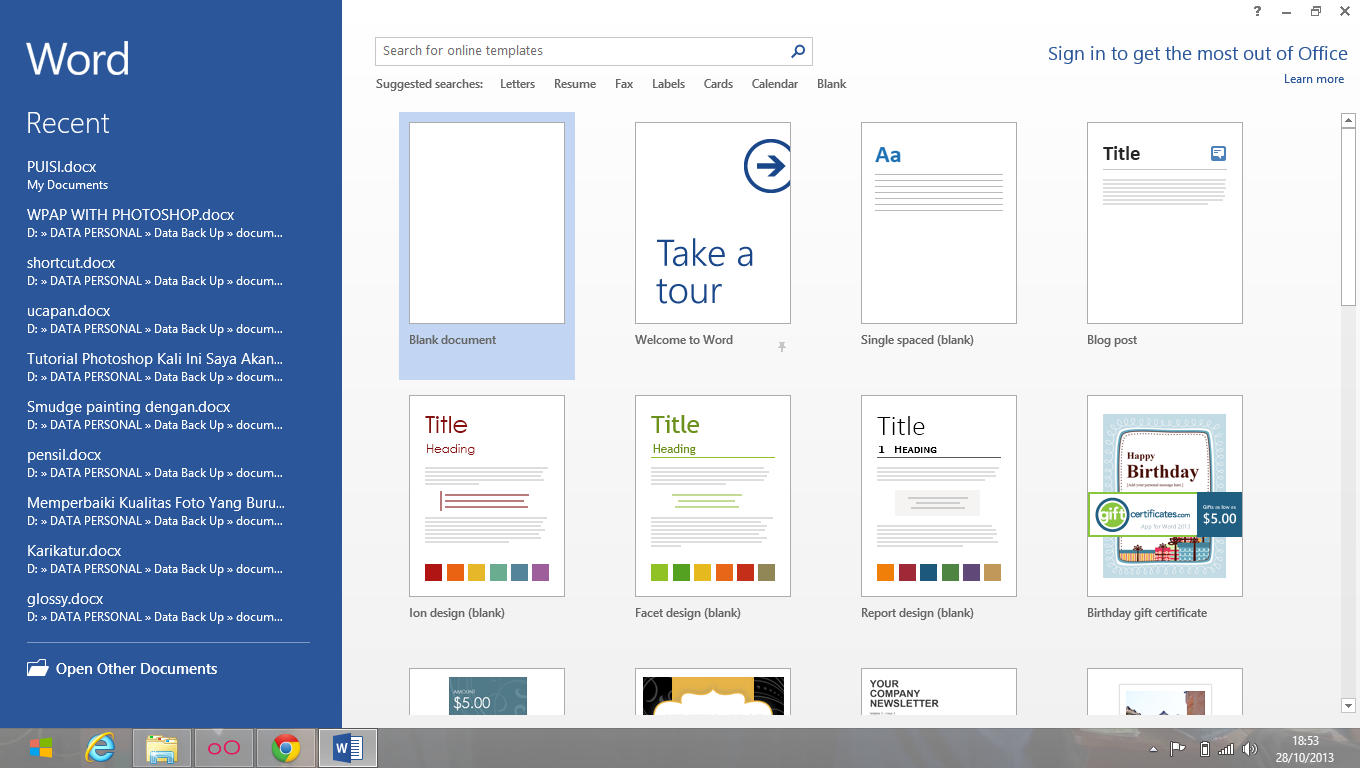
Task: Show hidden system tray icons
Action: click(1153, 749)
